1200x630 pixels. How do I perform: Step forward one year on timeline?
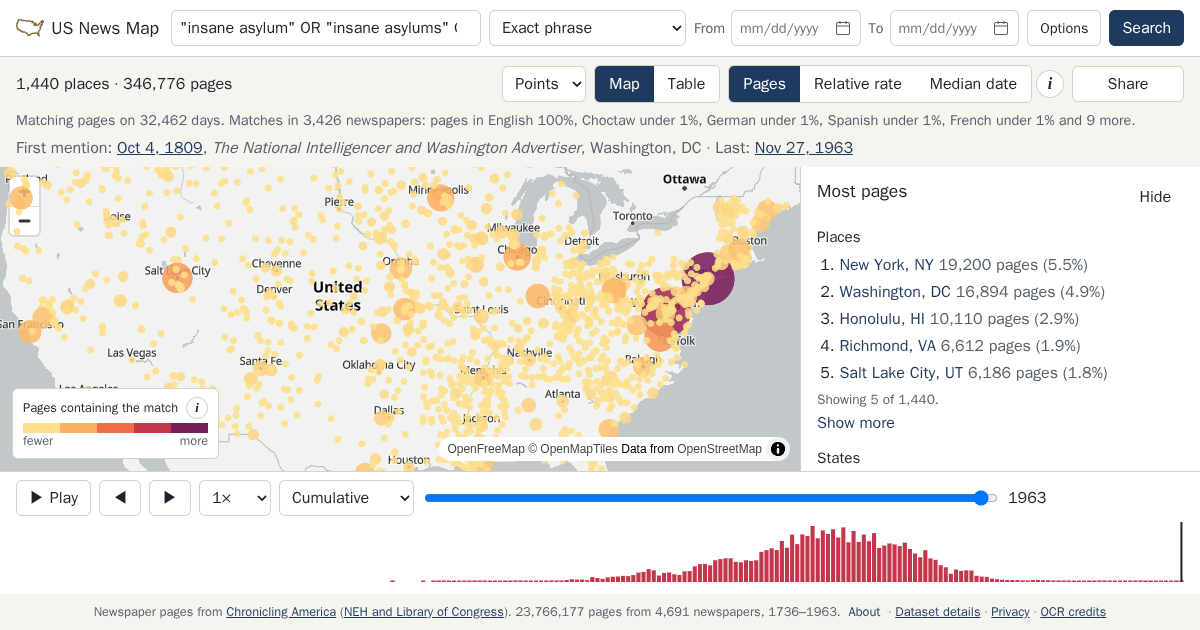170,498
